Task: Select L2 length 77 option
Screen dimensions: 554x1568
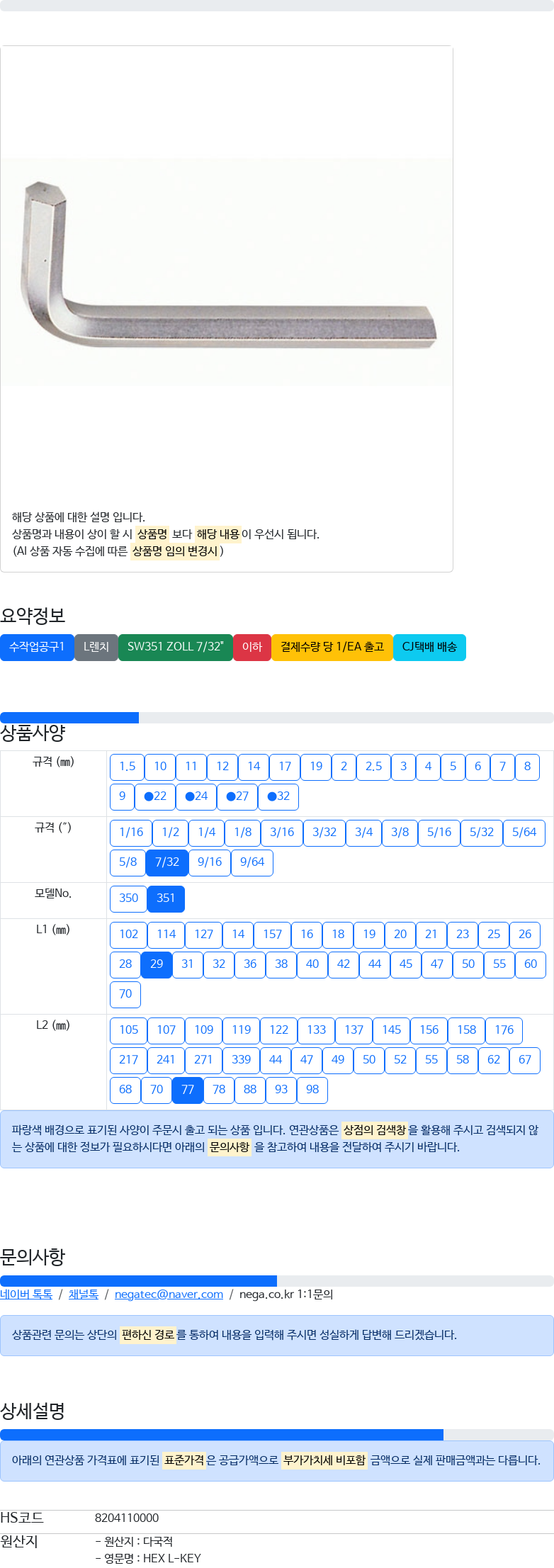Action: pyautogui.click(x=188, y=1090)
